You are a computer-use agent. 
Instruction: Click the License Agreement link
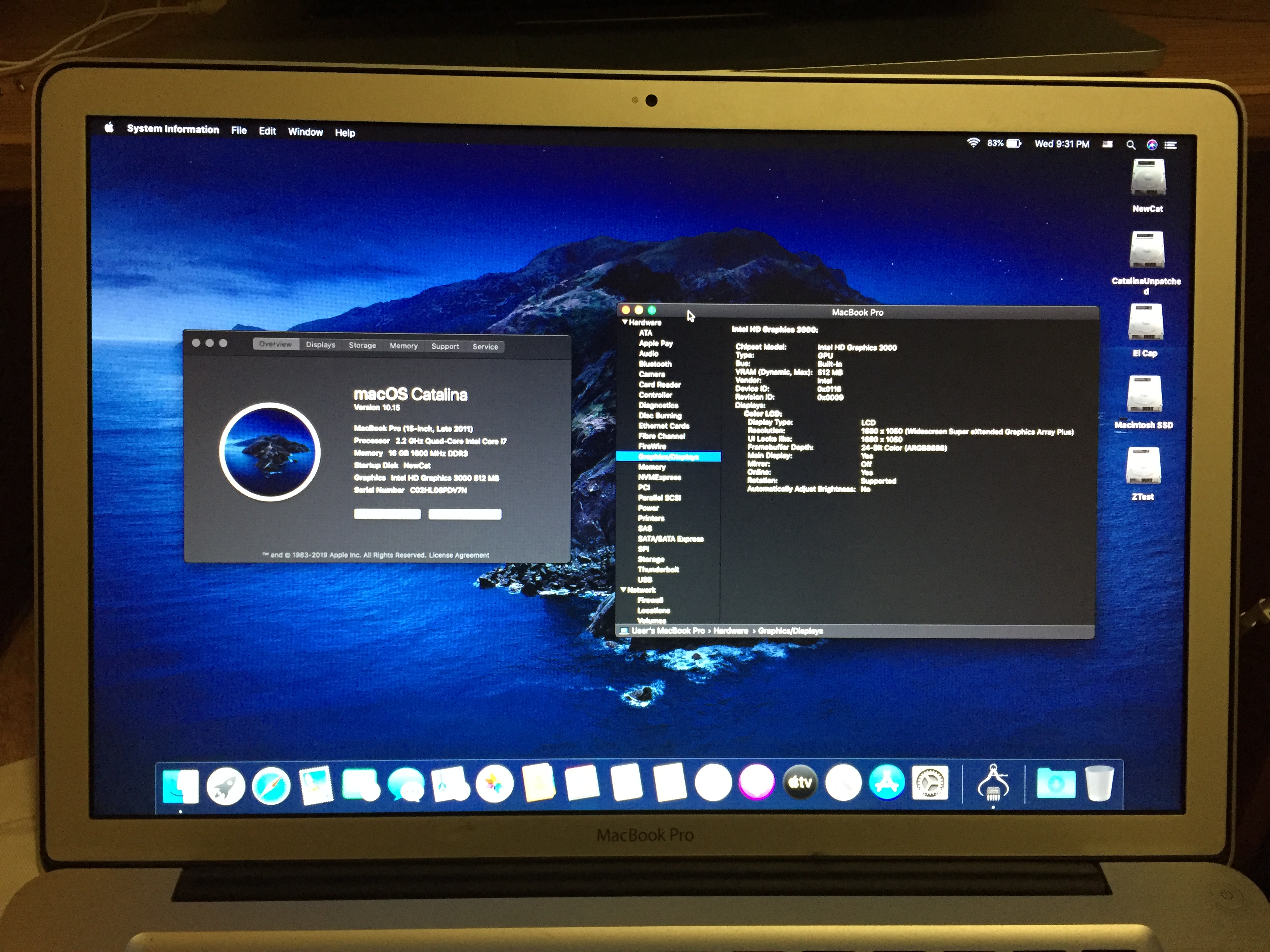pos(459,555)
